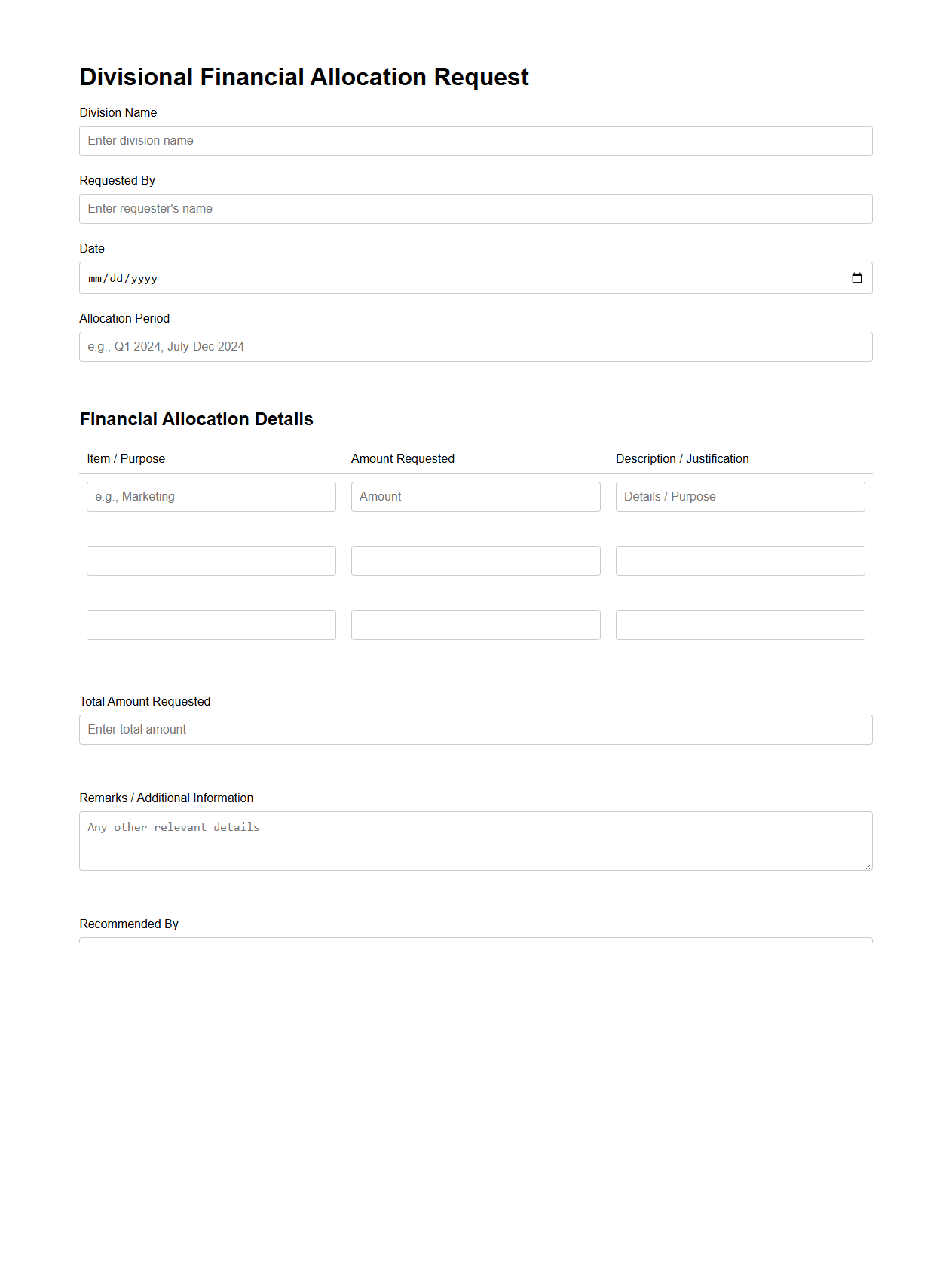Select the Allocation Period text box

pyautogui.click(x=476, y=347)
